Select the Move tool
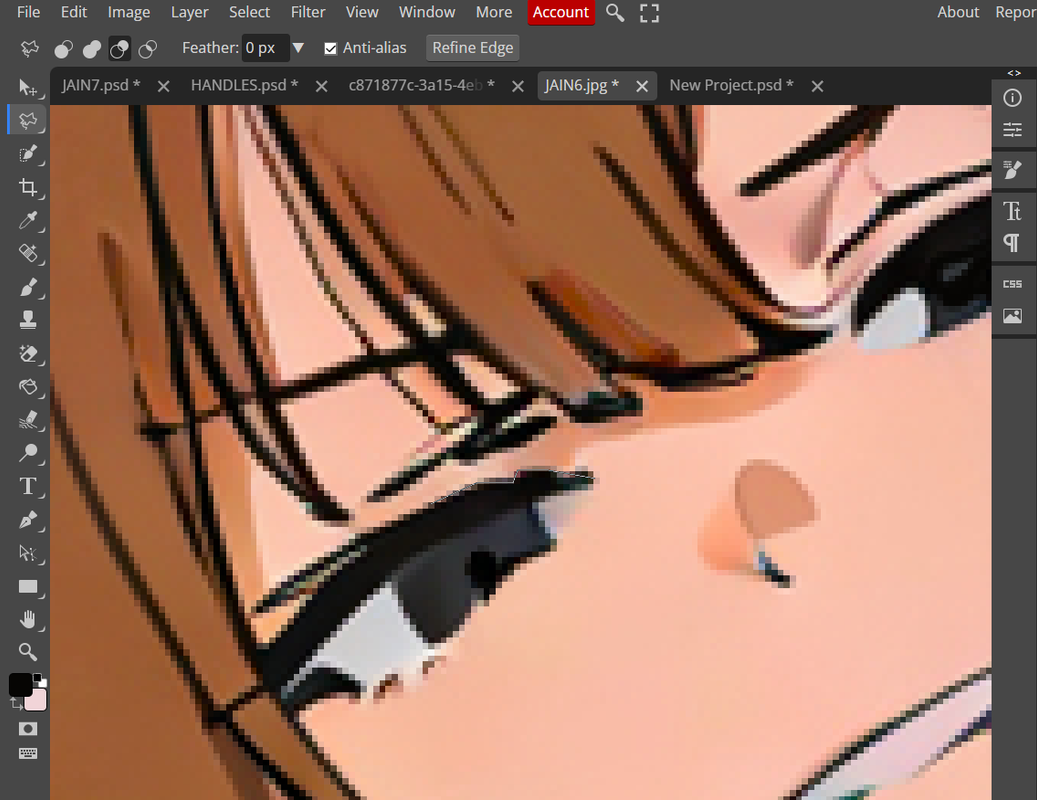Screen dimensions: 1037x800 pos(28,87)
